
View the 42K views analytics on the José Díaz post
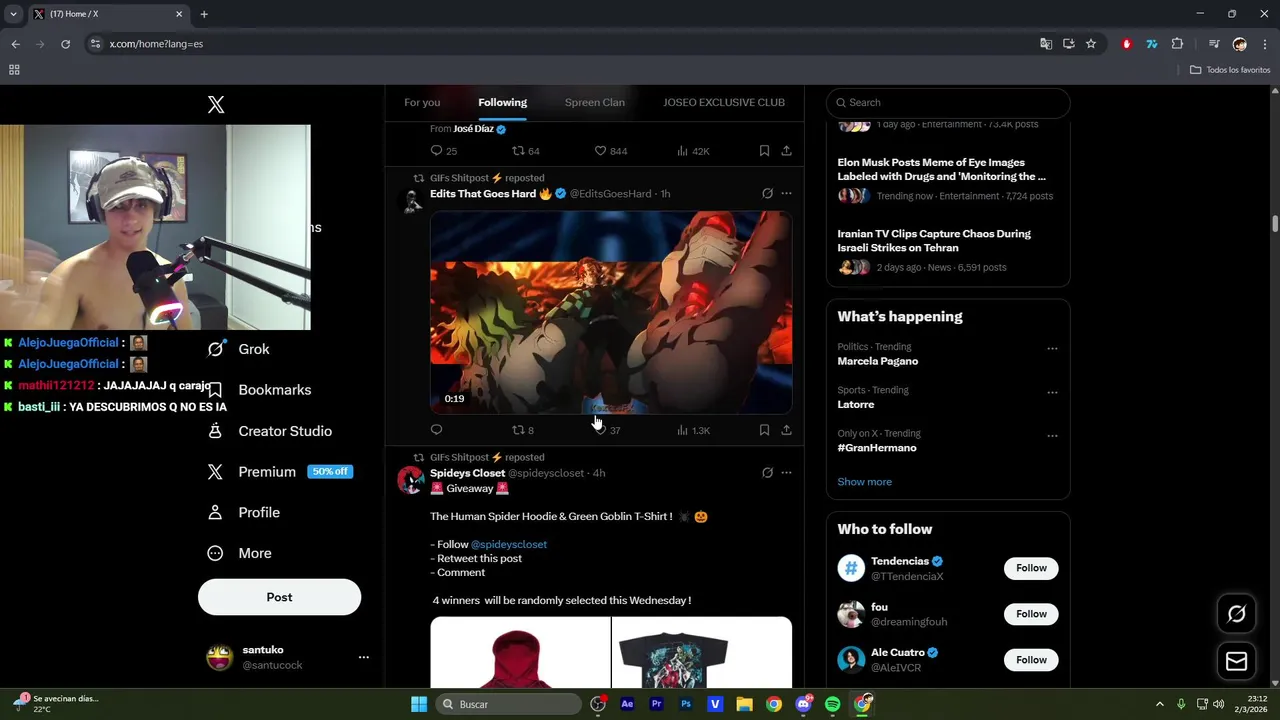coord(693,151)
